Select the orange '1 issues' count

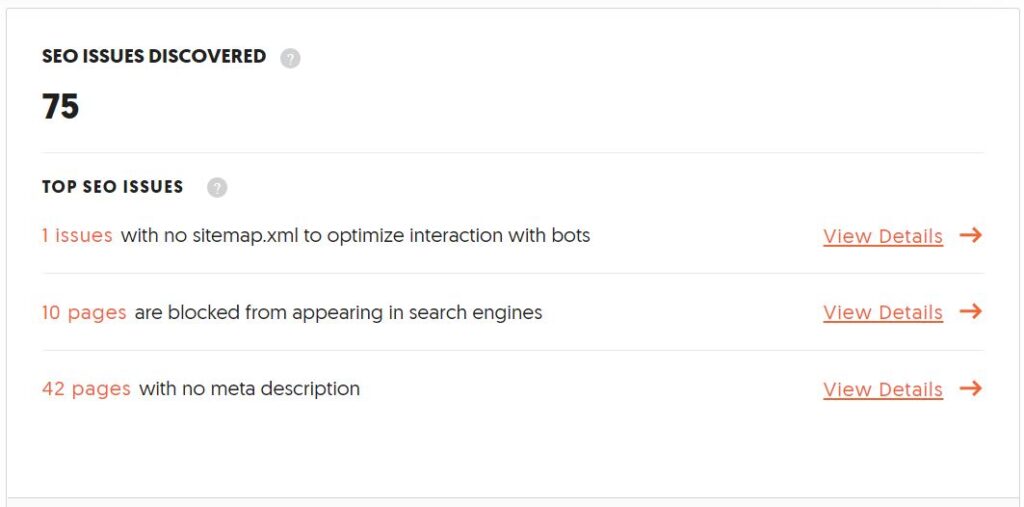[x=77, y=235]
